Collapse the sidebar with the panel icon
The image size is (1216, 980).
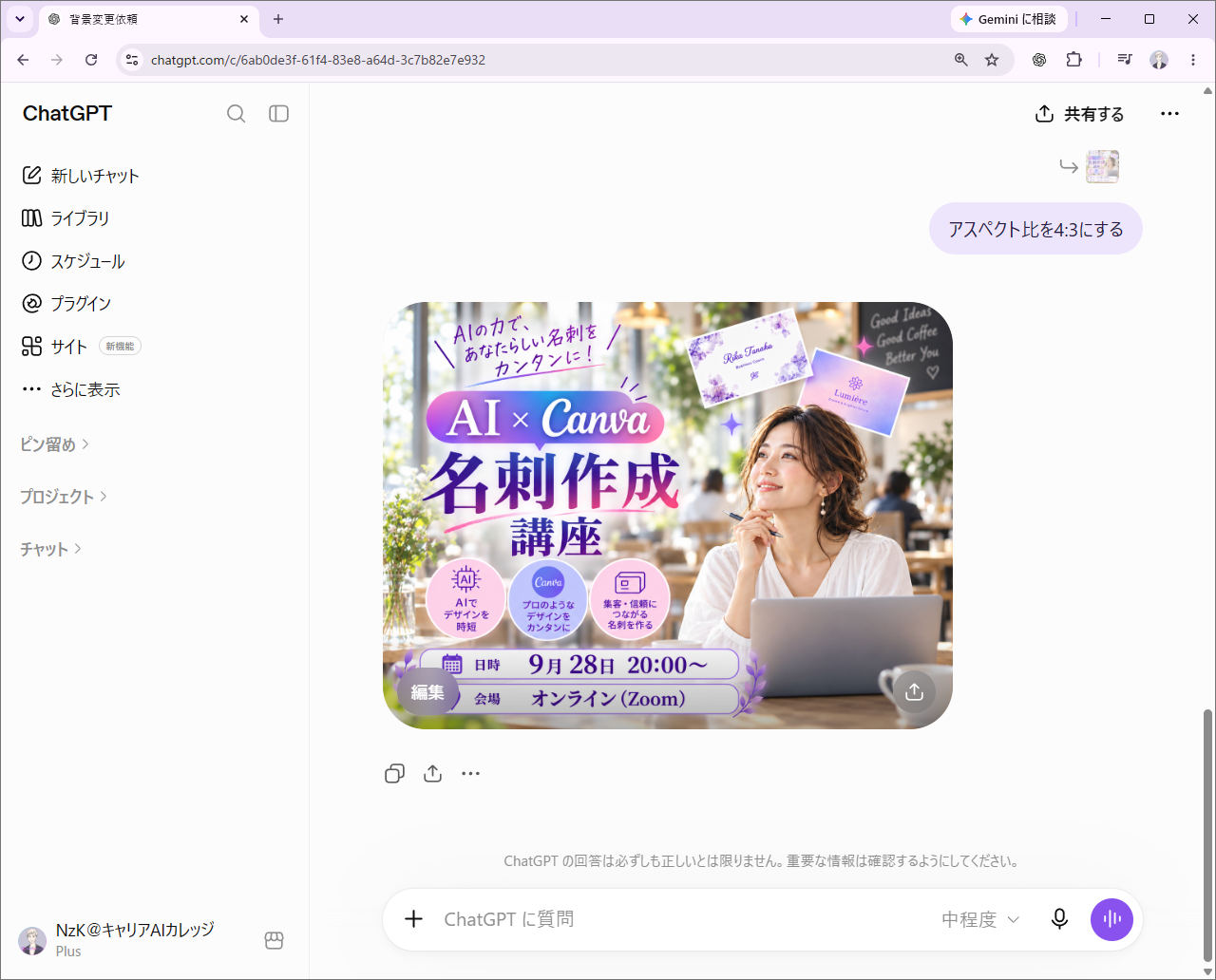278,114
